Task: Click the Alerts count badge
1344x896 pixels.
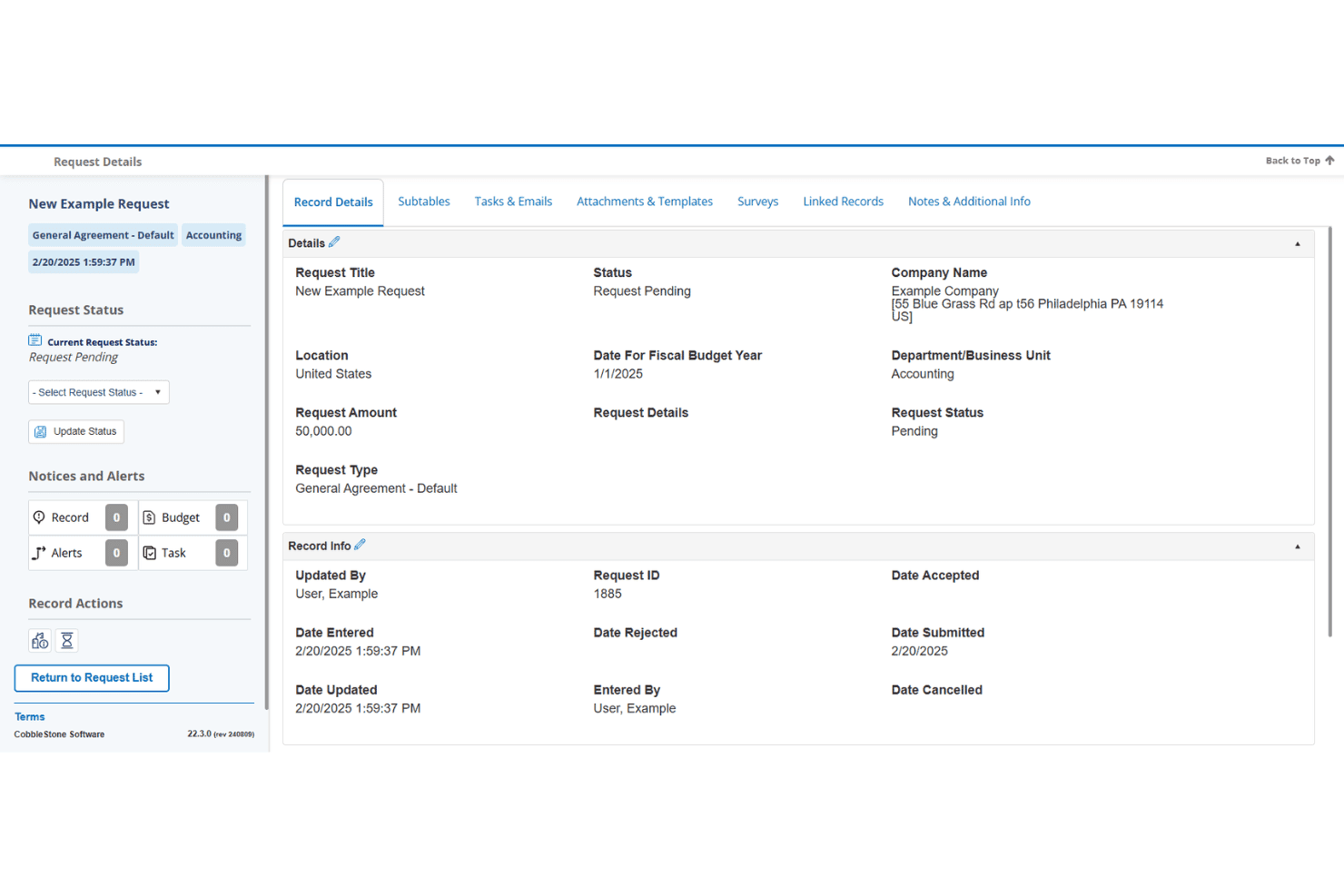Action: pyautogui.click(x=116, y=553)
